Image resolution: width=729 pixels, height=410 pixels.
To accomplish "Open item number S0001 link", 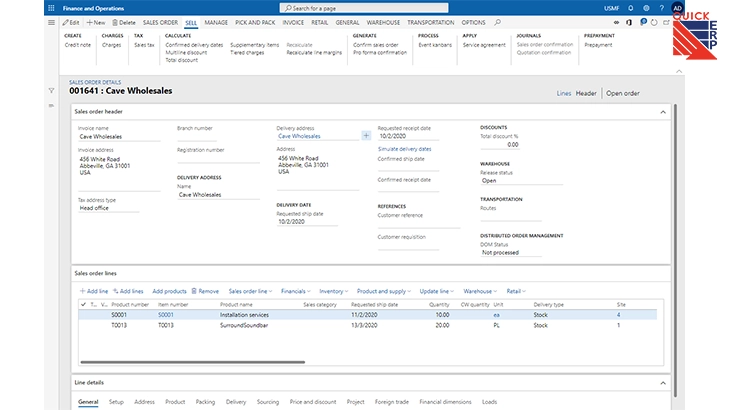I will pos(166,315).
